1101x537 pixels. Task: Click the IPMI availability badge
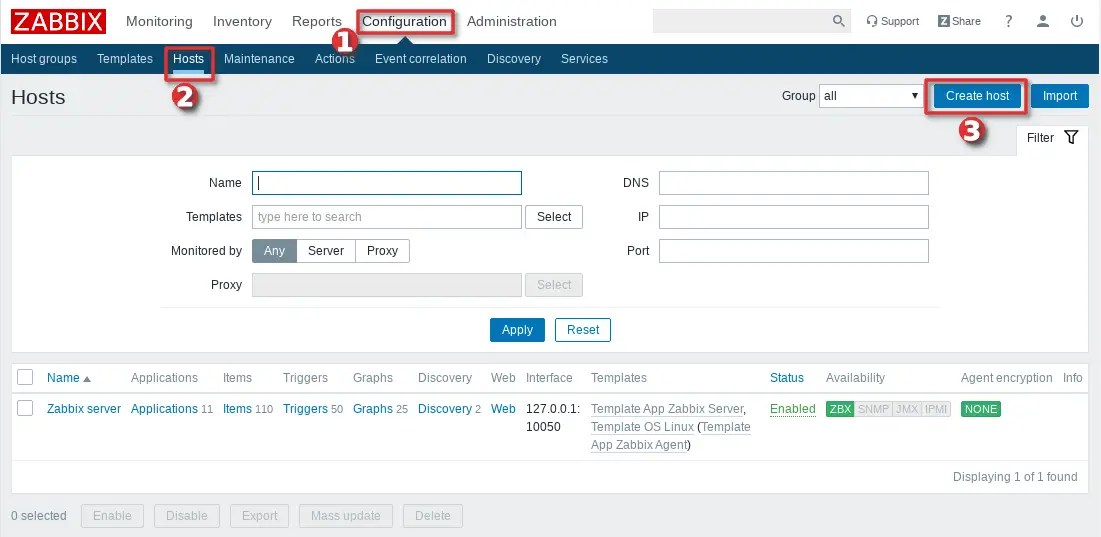936,409
